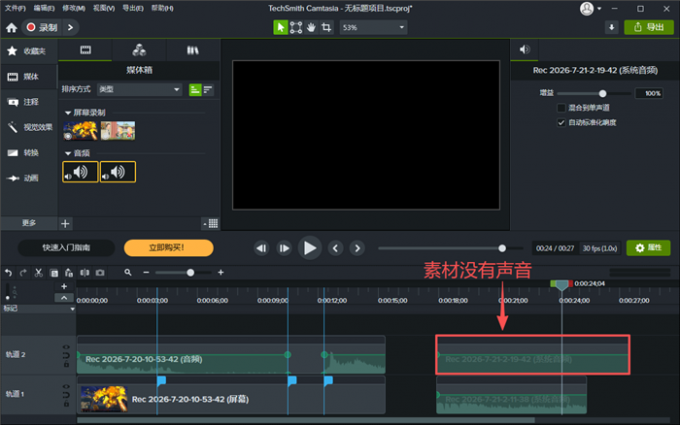Open account dropdown arrow next to avatar
The height and width of the screenshot is (425, 680).
[599, 8]
